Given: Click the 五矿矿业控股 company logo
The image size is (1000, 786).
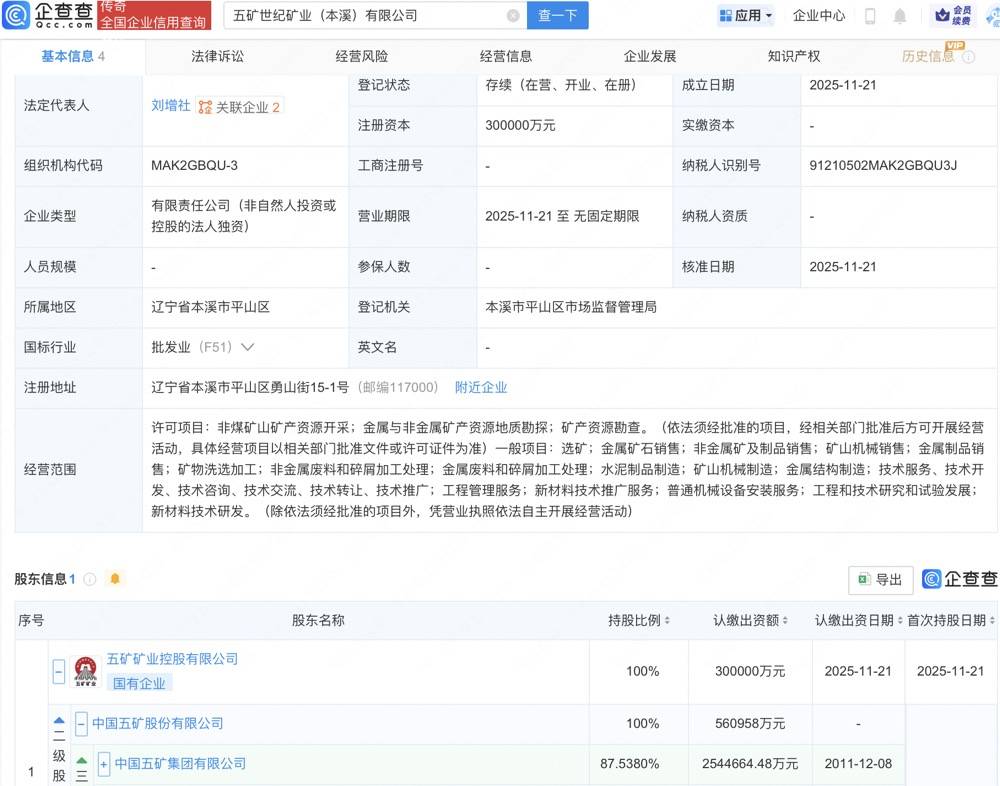Looking at the screenshot, I should click(x=86, y=671).
